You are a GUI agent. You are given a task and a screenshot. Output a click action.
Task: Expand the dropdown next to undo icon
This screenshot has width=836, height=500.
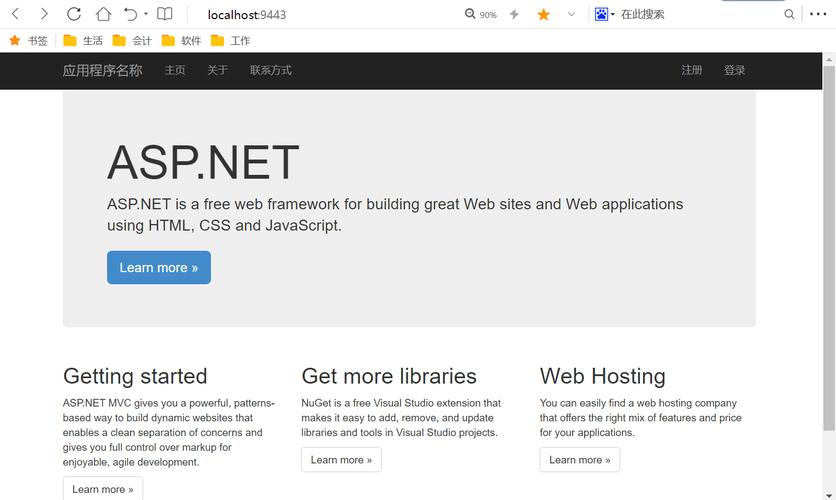tap(146, 14)
